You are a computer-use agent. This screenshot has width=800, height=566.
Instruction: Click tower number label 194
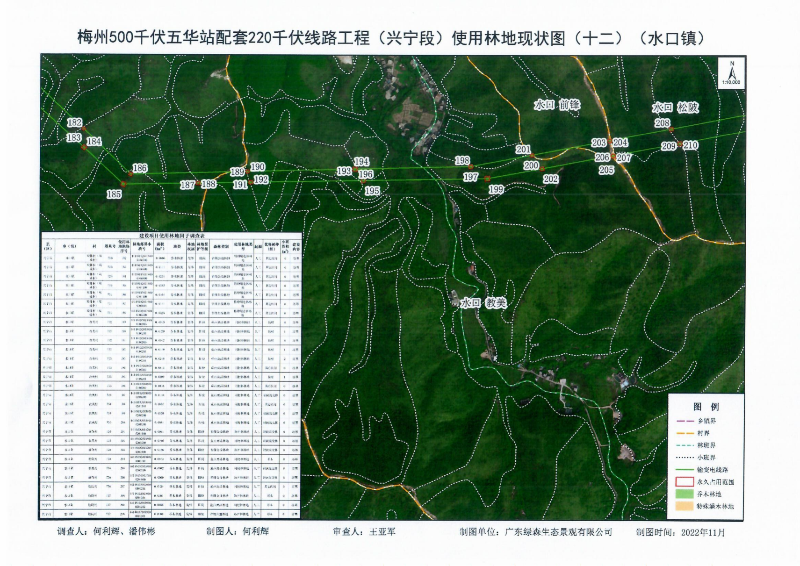tap(361, 162)
